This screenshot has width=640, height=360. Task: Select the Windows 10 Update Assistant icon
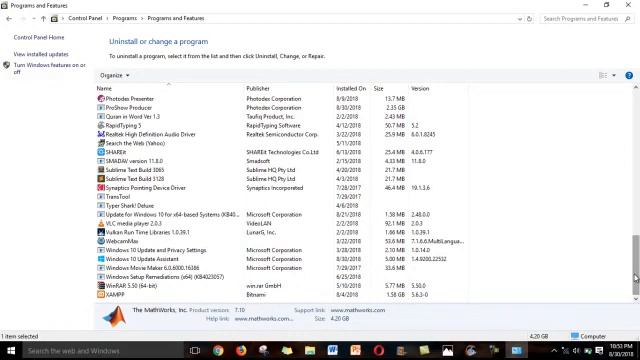tap(101, 259)
